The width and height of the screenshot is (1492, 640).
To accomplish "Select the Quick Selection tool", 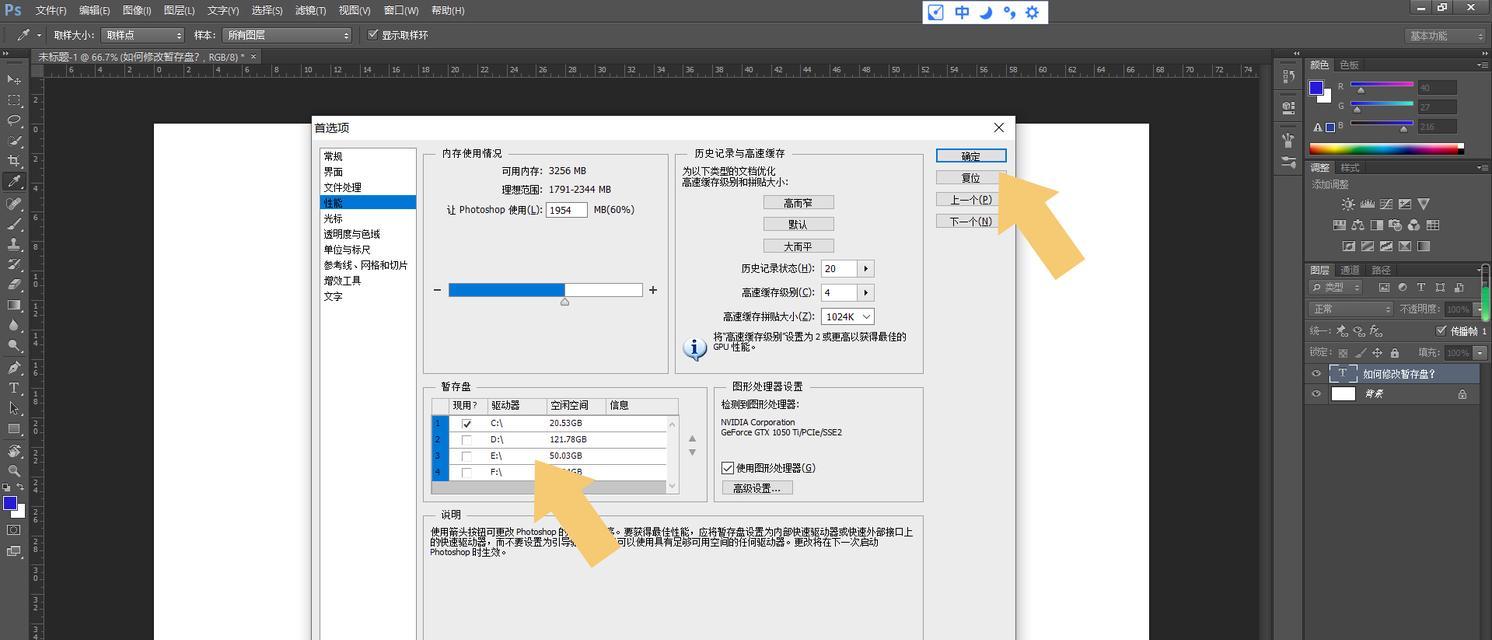I will pos(14,141).
